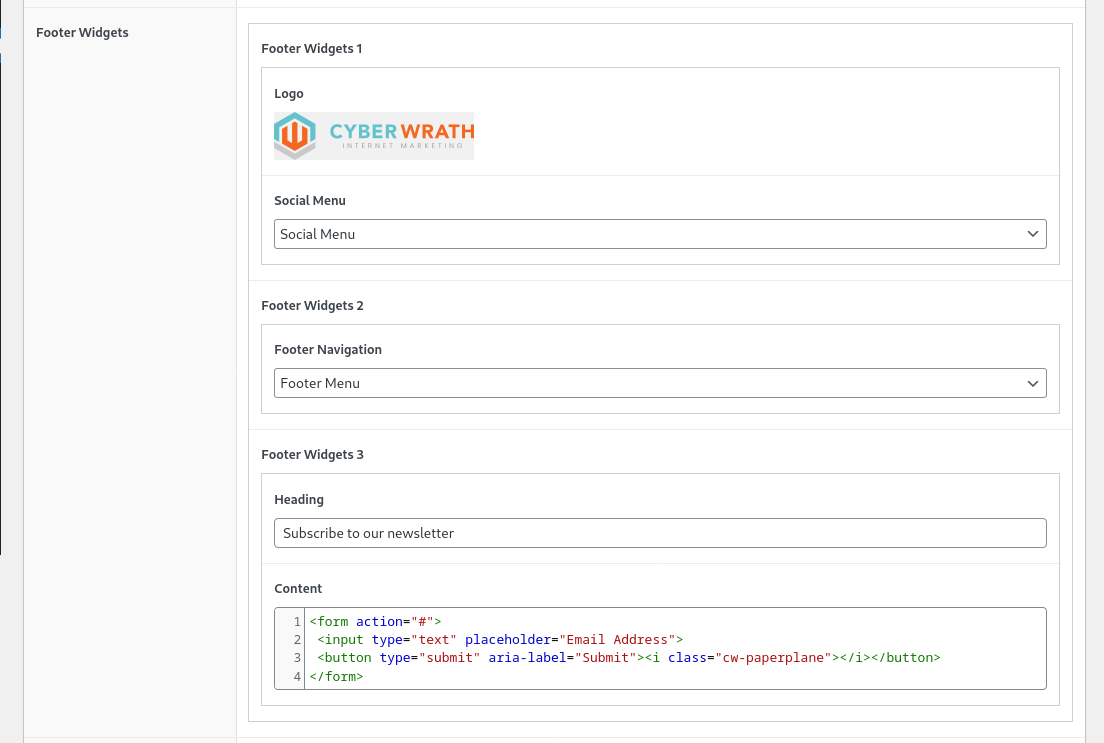Image resolution: width=1104 pixels, height=743 pixels.
Task: Click the 'Email Address' placeholder string in code
Action: (617, 639)
